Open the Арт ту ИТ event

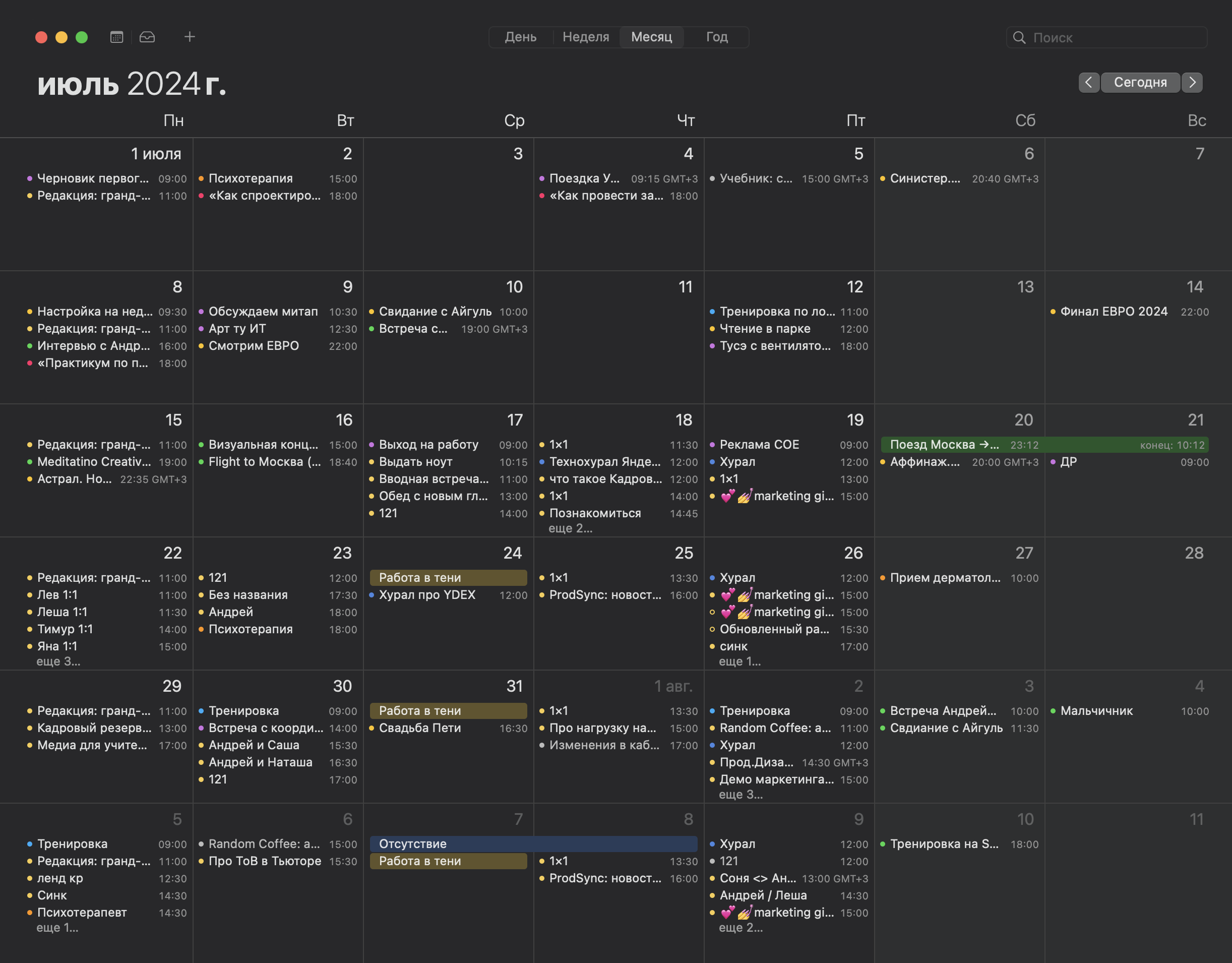[278, 329]
